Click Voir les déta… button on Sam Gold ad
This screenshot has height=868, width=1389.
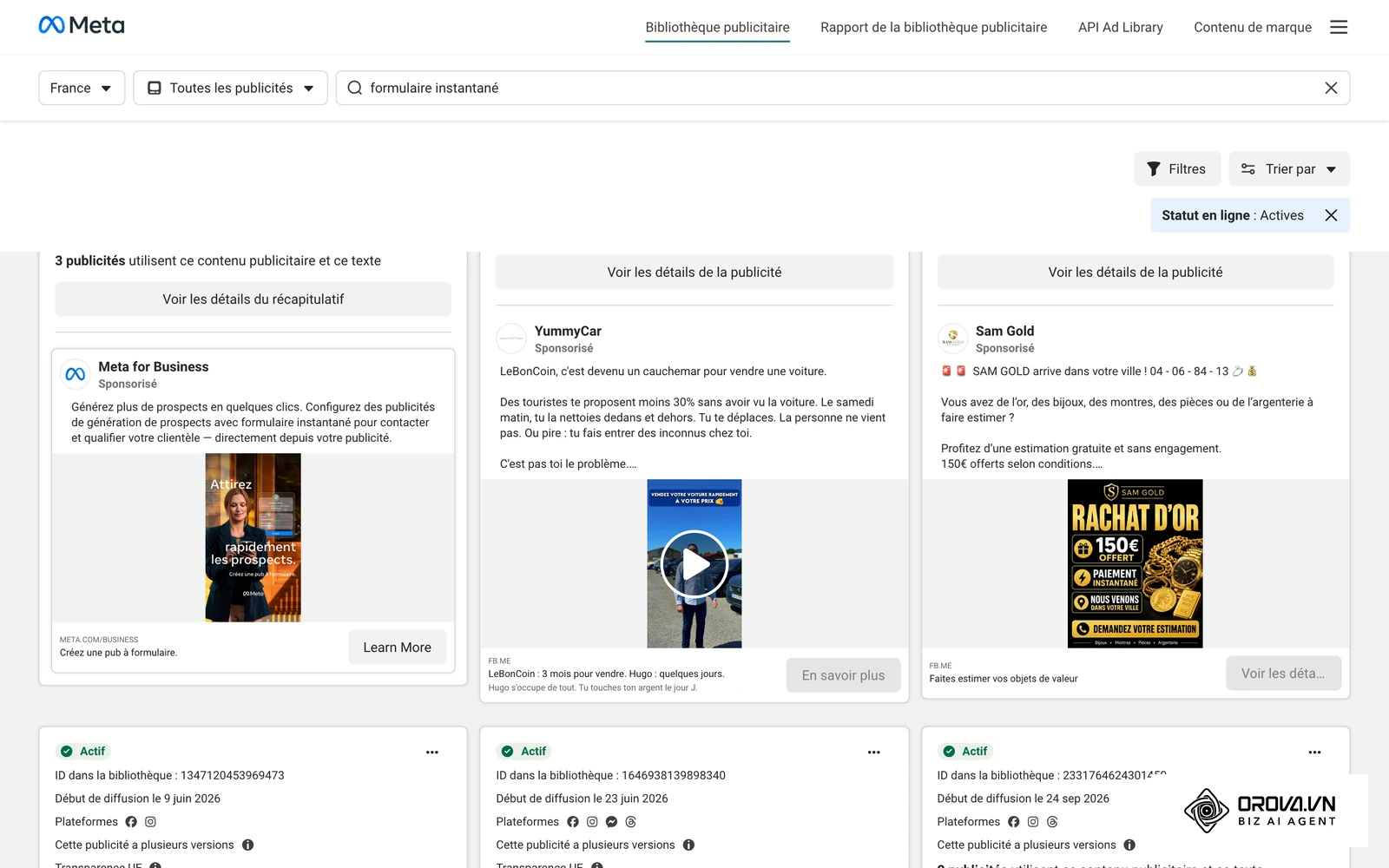coord(1283,674)
